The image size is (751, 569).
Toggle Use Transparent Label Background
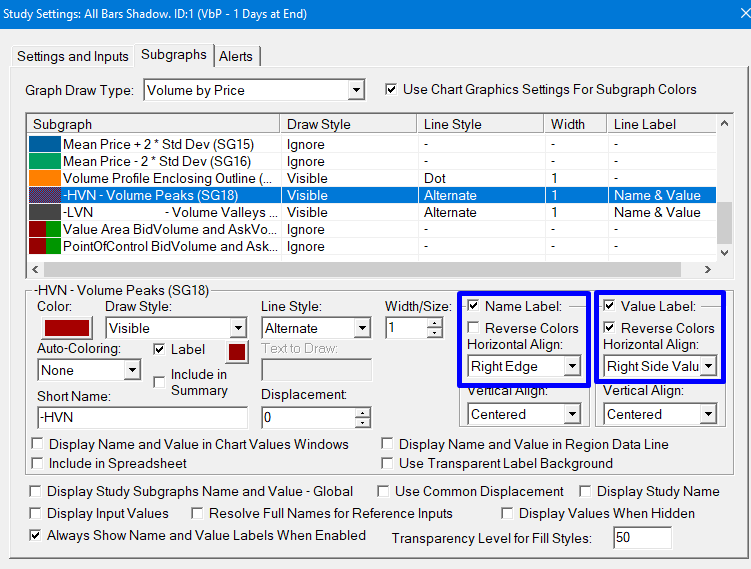point(388,463)
